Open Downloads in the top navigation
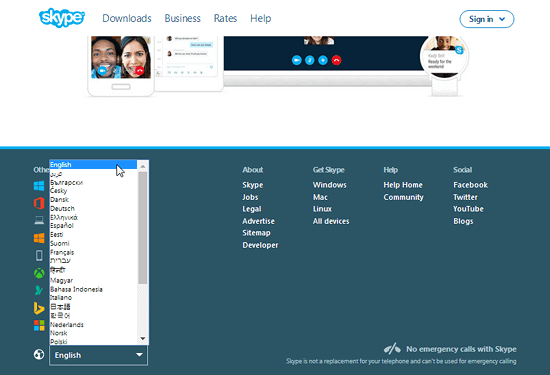 coord(127,18)
